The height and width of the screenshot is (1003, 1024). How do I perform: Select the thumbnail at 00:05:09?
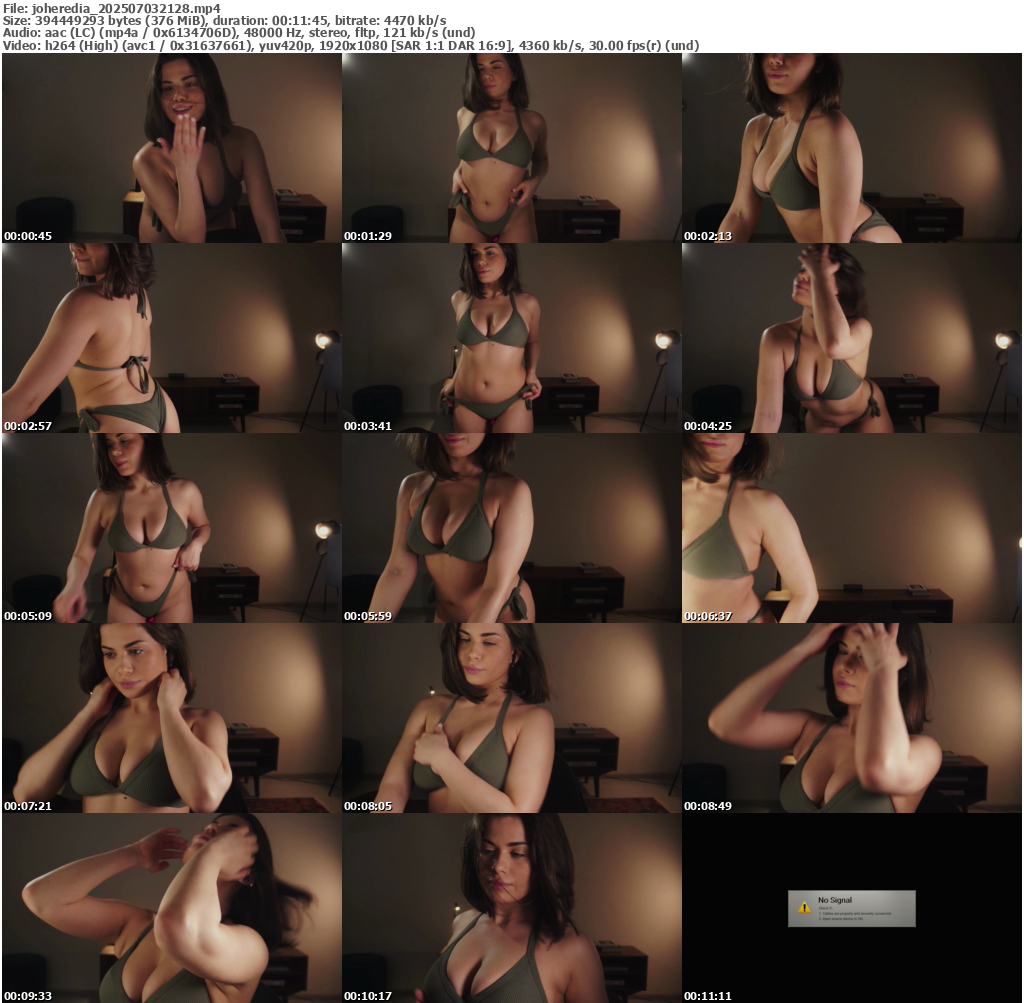[x=172, y=528]
